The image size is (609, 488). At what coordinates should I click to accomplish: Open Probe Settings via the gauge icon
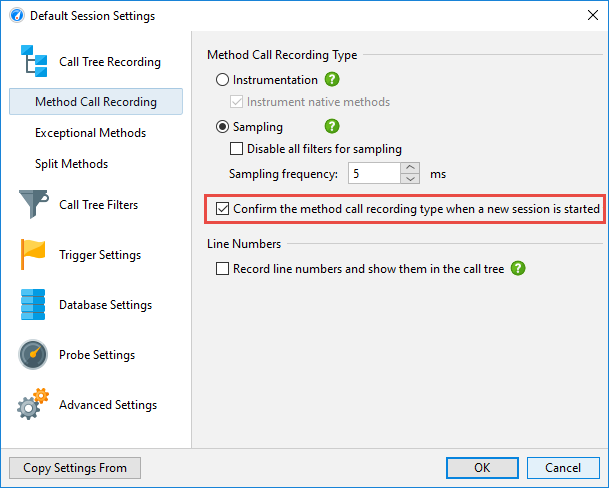[33, 354]
